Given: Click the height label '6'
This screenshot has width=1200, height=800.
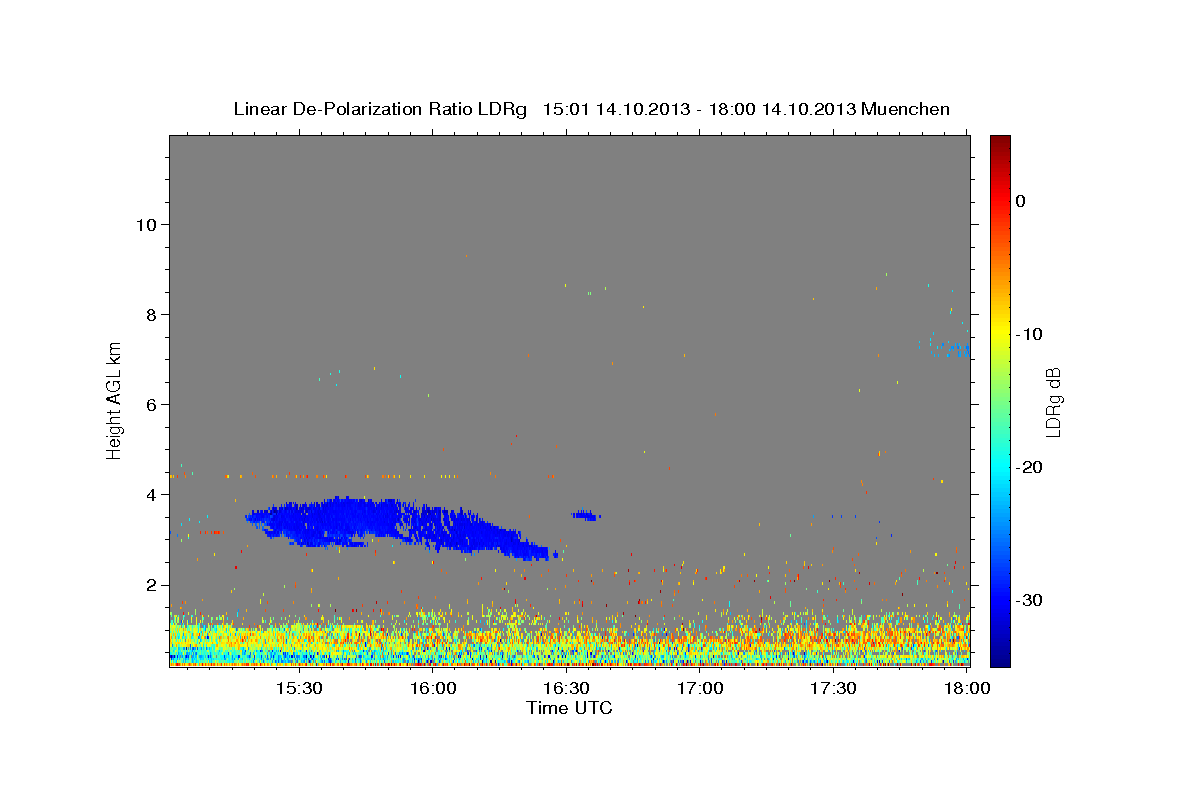Looking at the screenshot, I should pos(150,404).
